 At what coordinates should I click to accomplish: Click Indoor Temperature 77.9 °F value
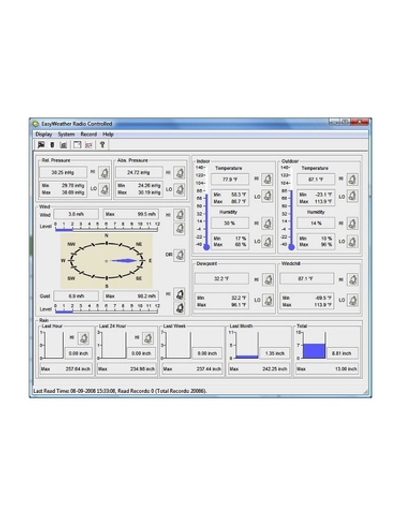pyautogui.click(x=230, y=179)
